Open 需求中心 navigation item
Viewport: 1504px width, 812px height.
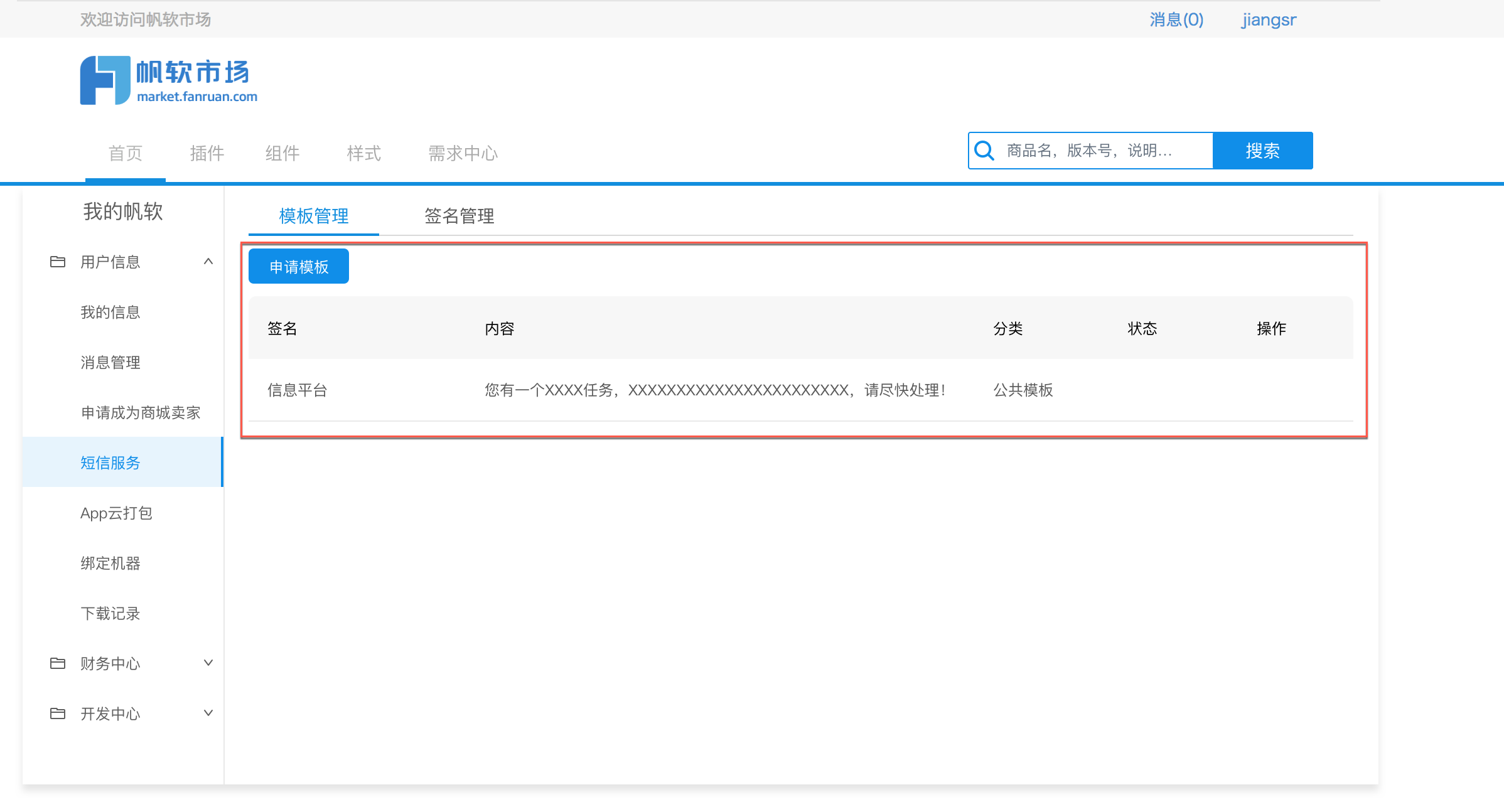(463, 153)
